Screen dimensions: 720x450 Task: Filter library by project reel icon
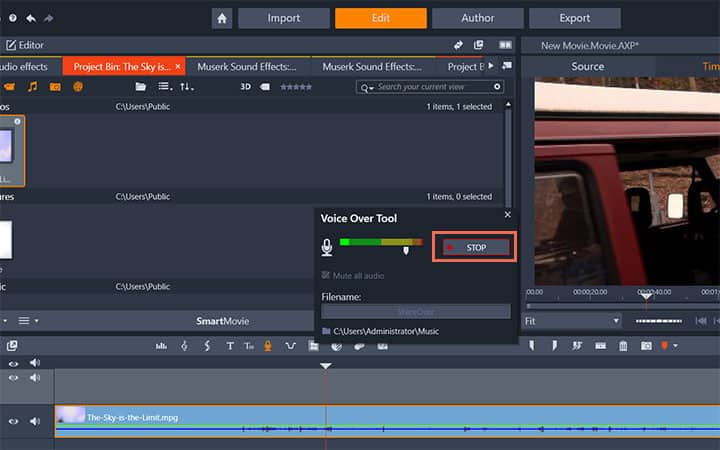click(78, 86)
